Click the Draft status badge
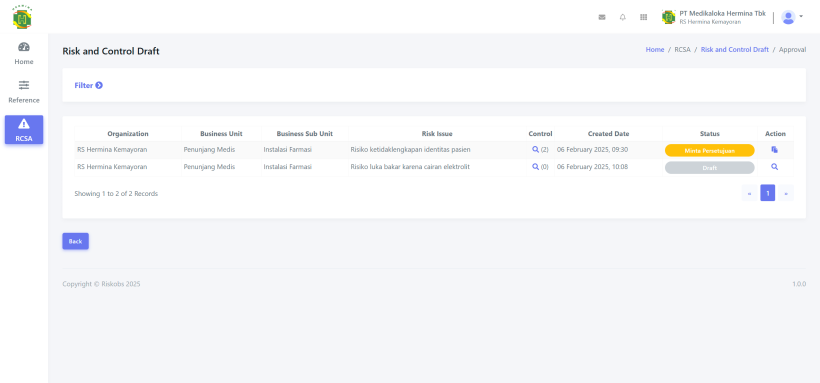The image size is (820, 383). click(710, 168)
